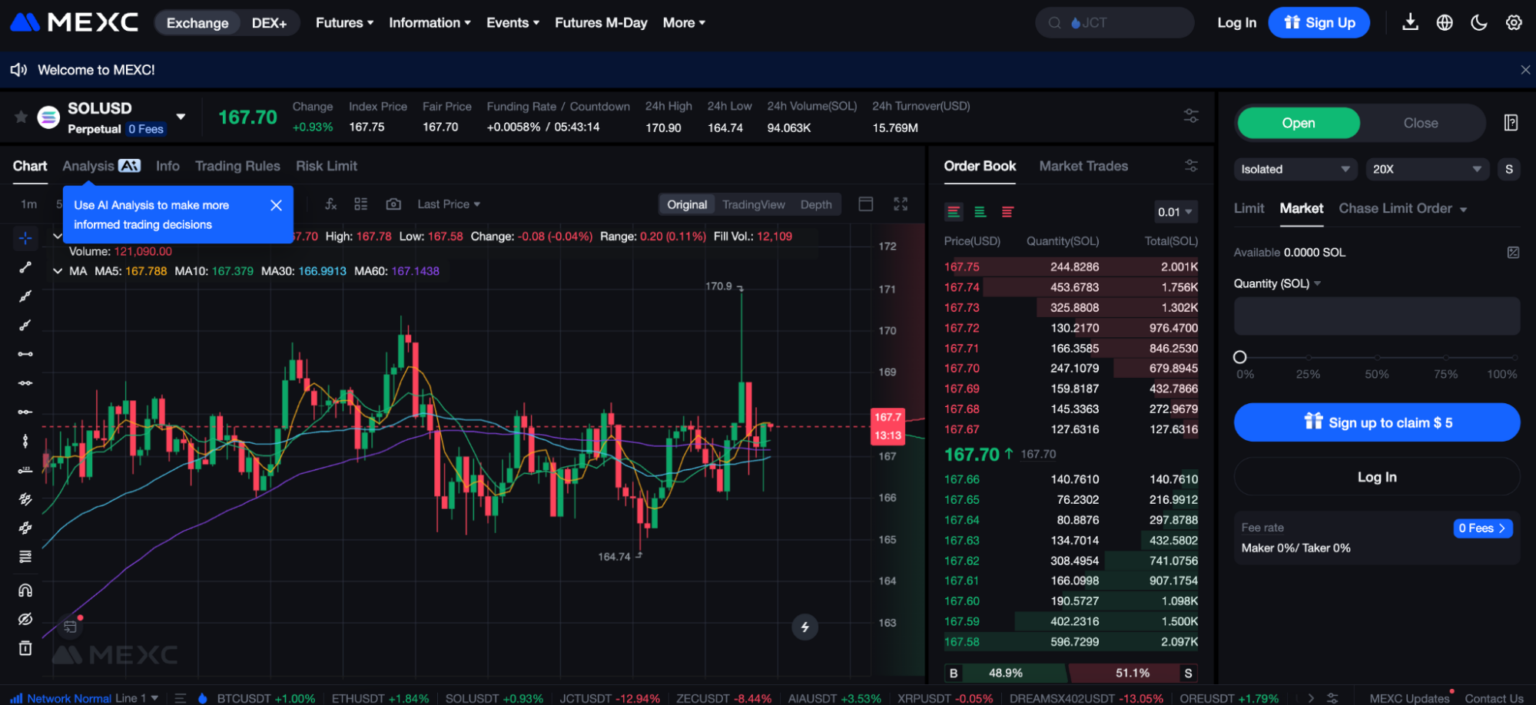Switch chart view to TradingView
The image size is (1536, 705).
pos(753,204)
